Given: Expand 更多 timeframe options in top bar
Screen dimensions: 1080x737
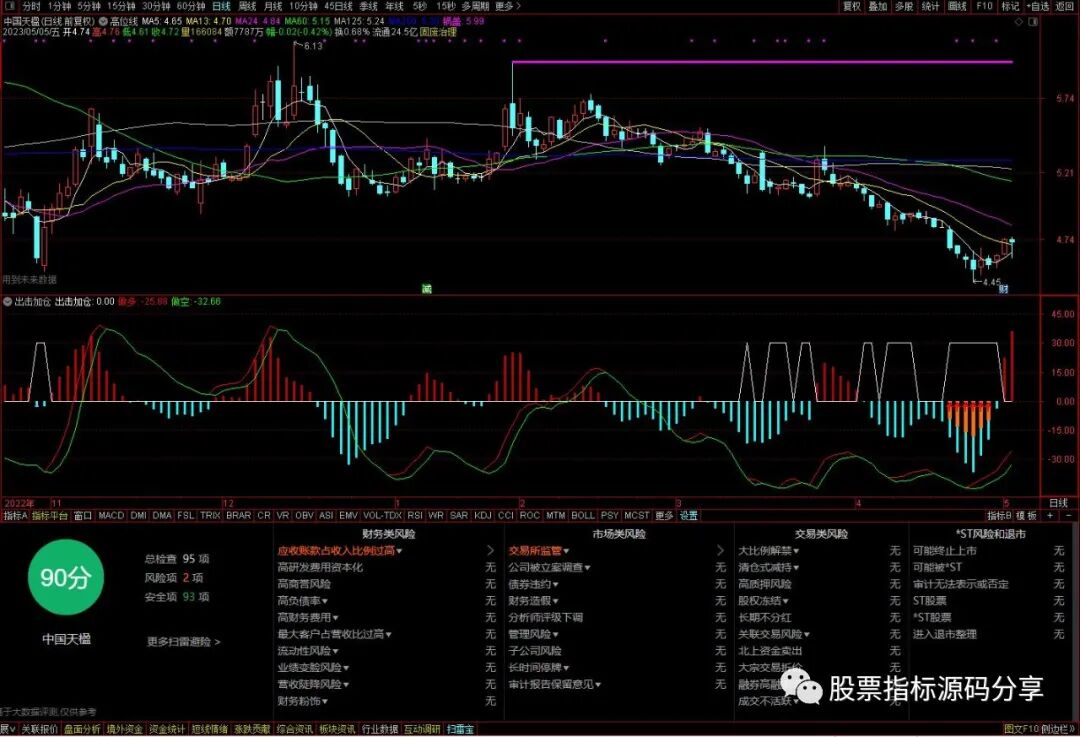Looking at the screenshot, I should click(x=508, y=6).
